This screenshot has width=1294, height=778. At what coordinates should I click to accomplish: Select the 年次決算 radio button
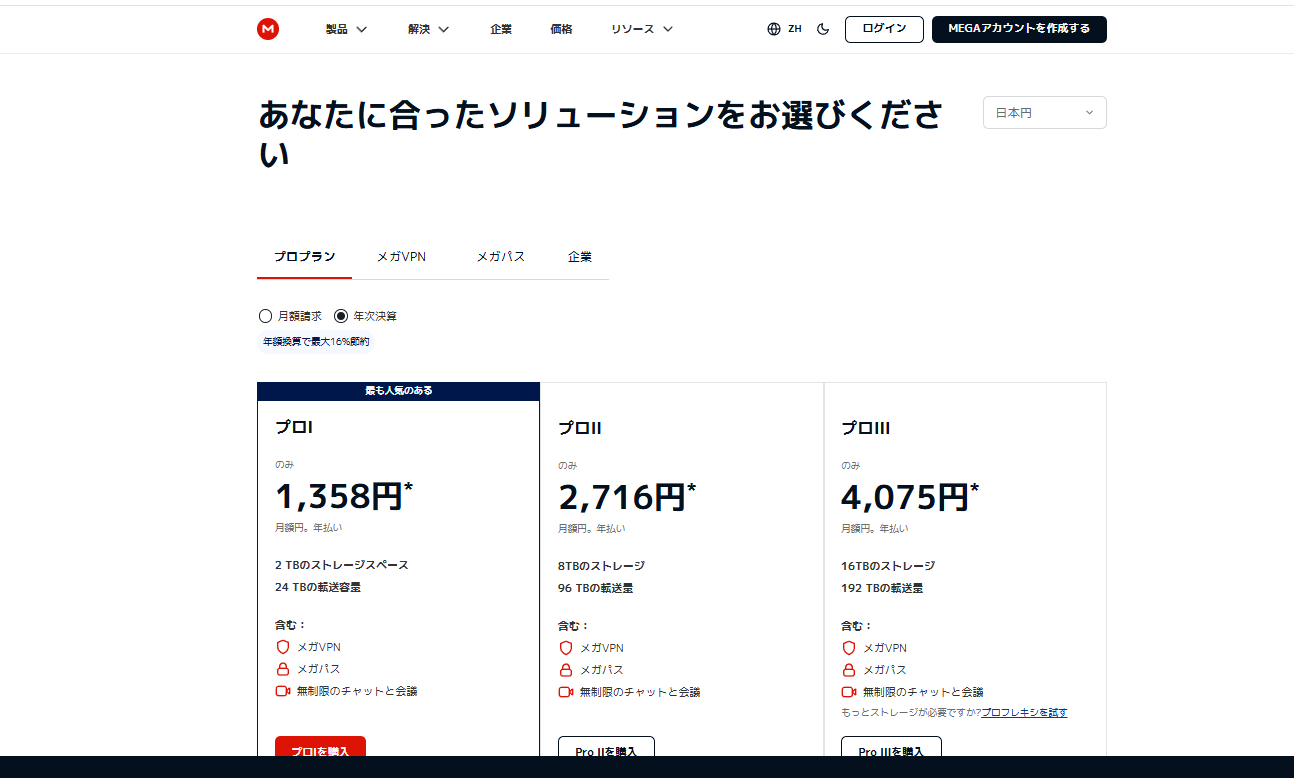[x=341, y=316]
